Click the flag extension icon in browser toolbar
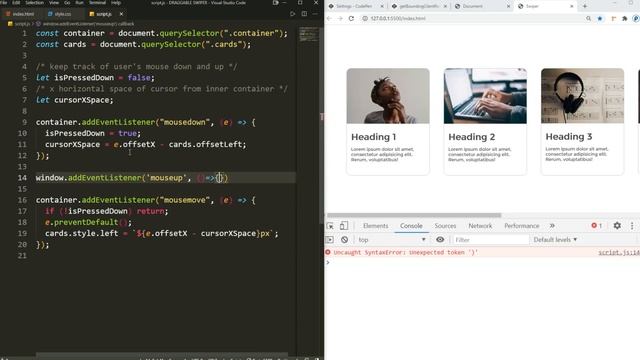The image size is (640, 360). point(613,18)
